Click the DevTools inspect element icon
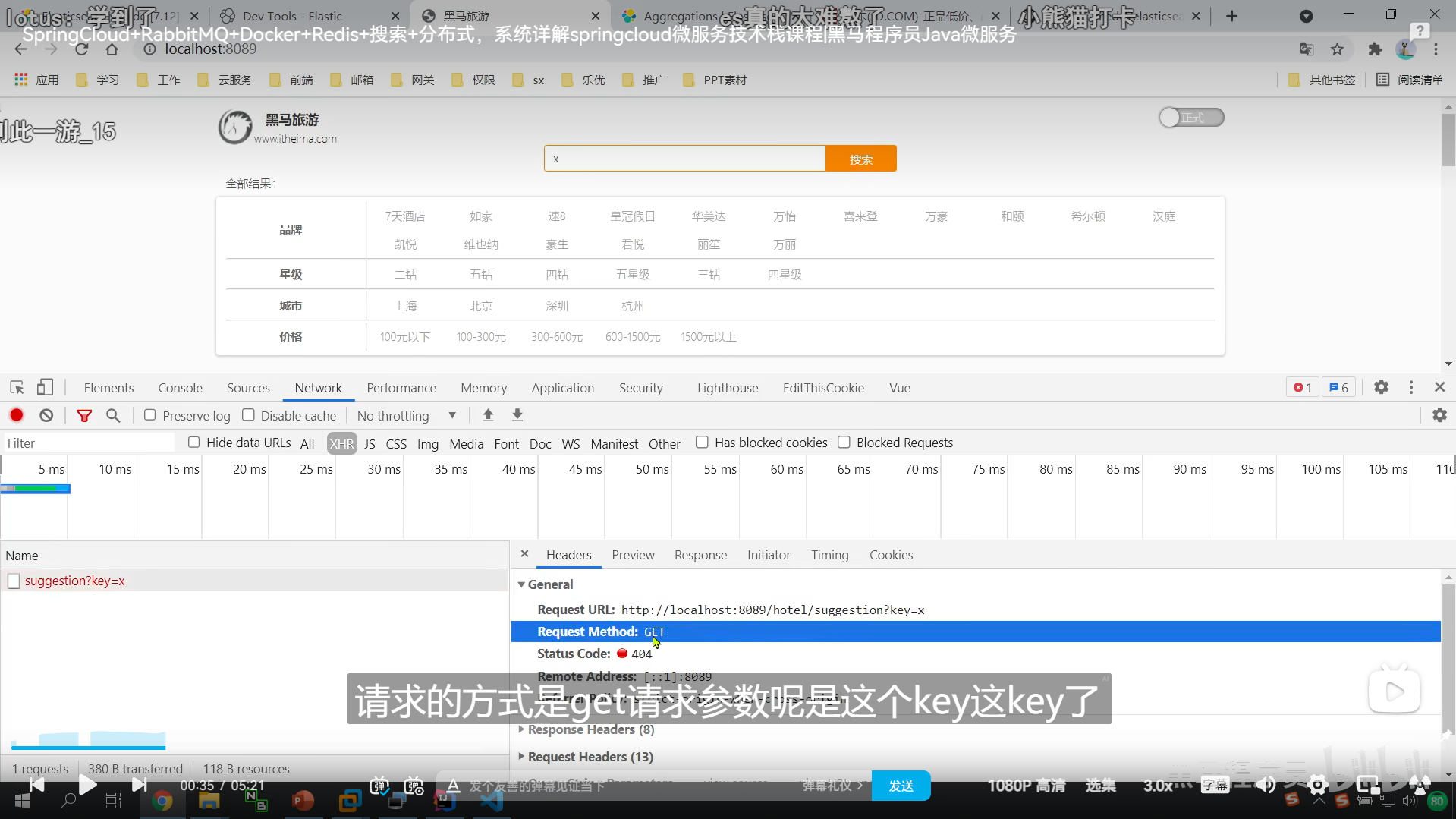The height and width of the screenshot is (819, 1456). (17, 388)
